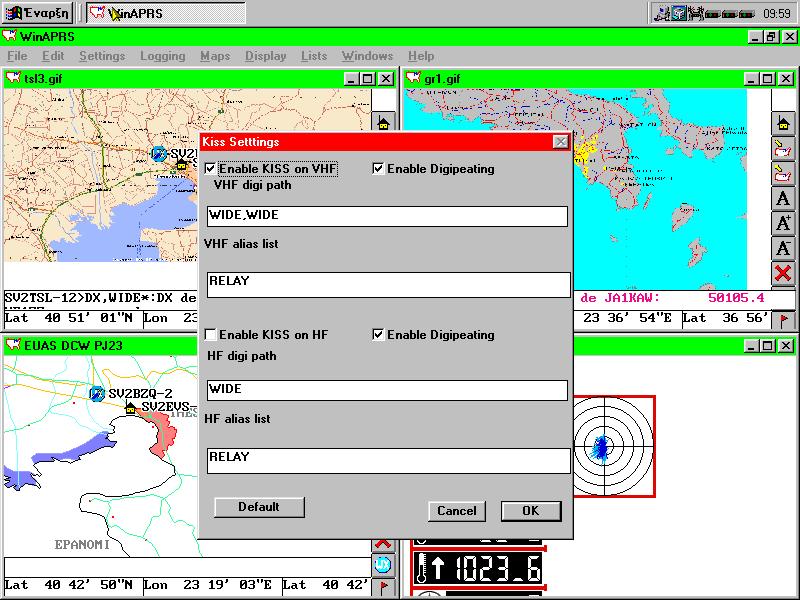The image size is (800, 600).
Task: Click 'Lon 23 19' 03"E' in EUAS window
Action: 207,585
